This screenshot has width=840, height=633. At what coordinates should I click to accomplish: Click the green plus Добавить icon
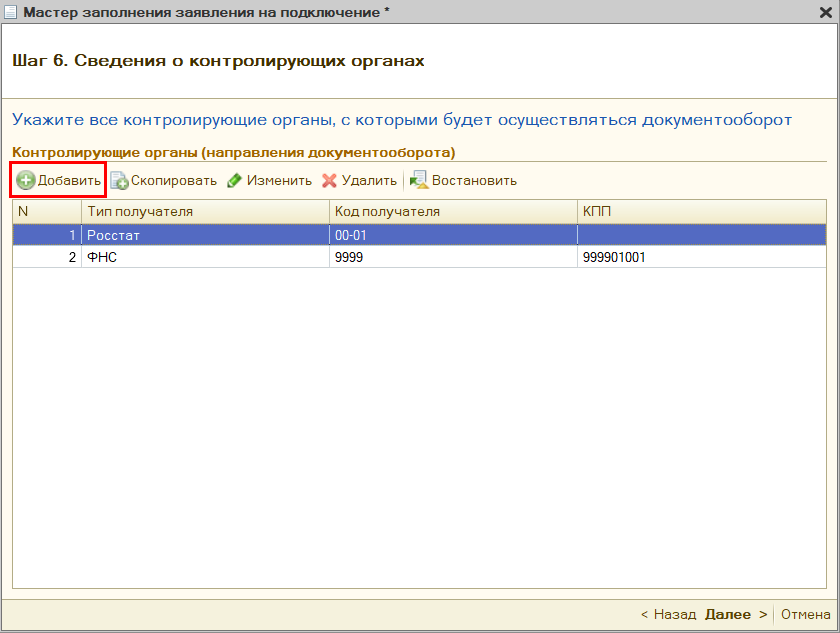(26, 181)
